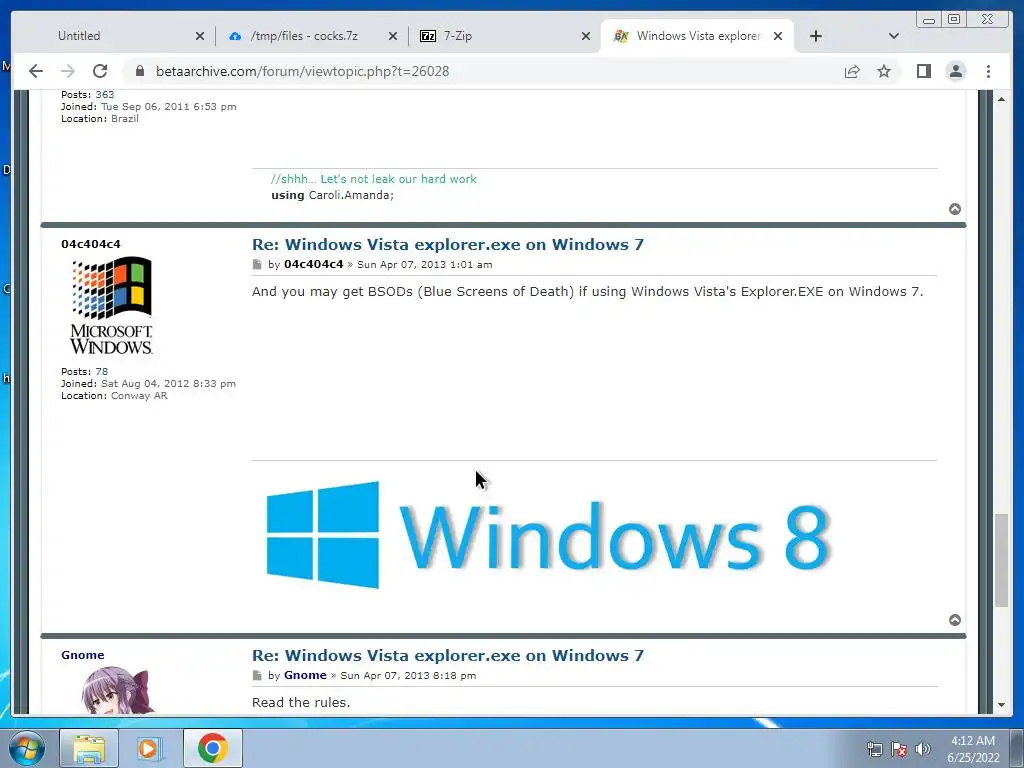Jump to top from Brazil user's post
The height and width of the screenshot is (768, 1024).
955,209
